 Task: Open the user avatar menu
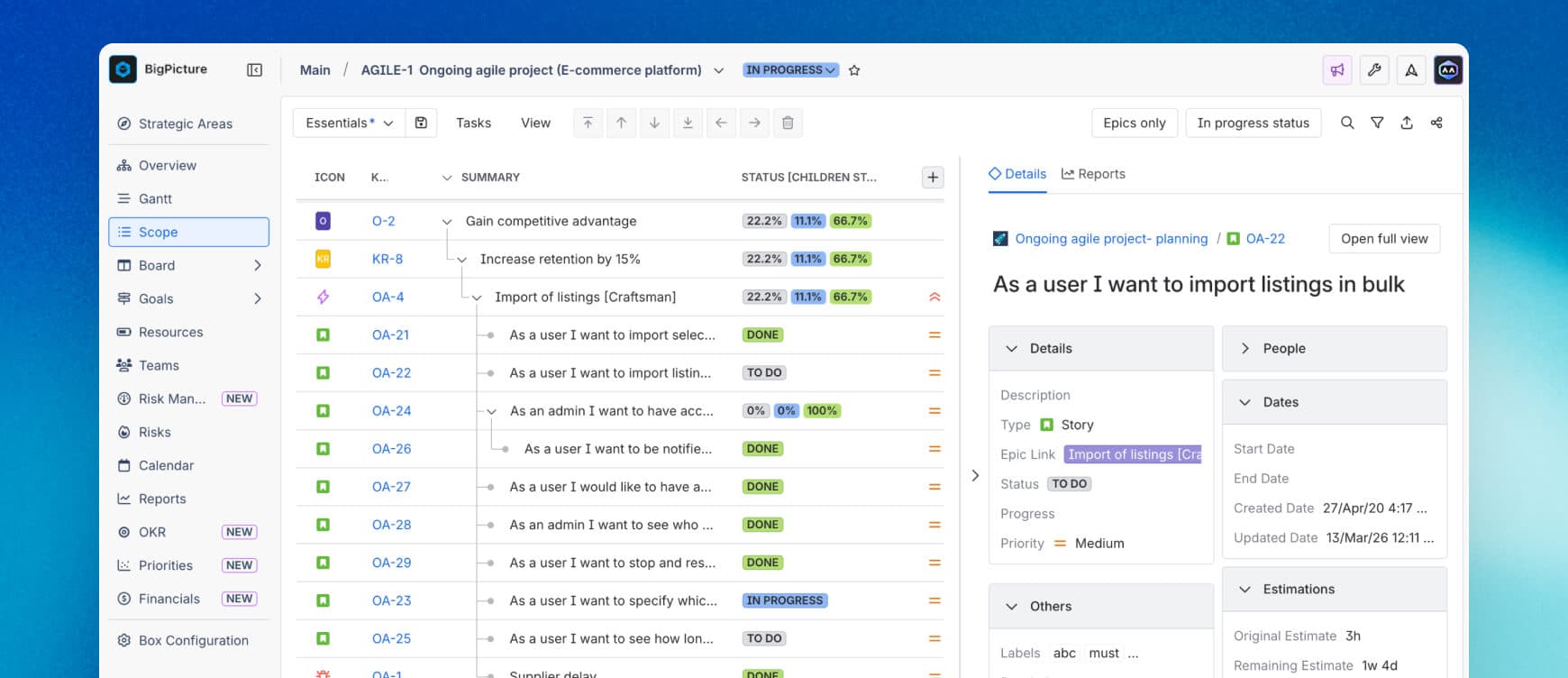[x=1448, y=70]
